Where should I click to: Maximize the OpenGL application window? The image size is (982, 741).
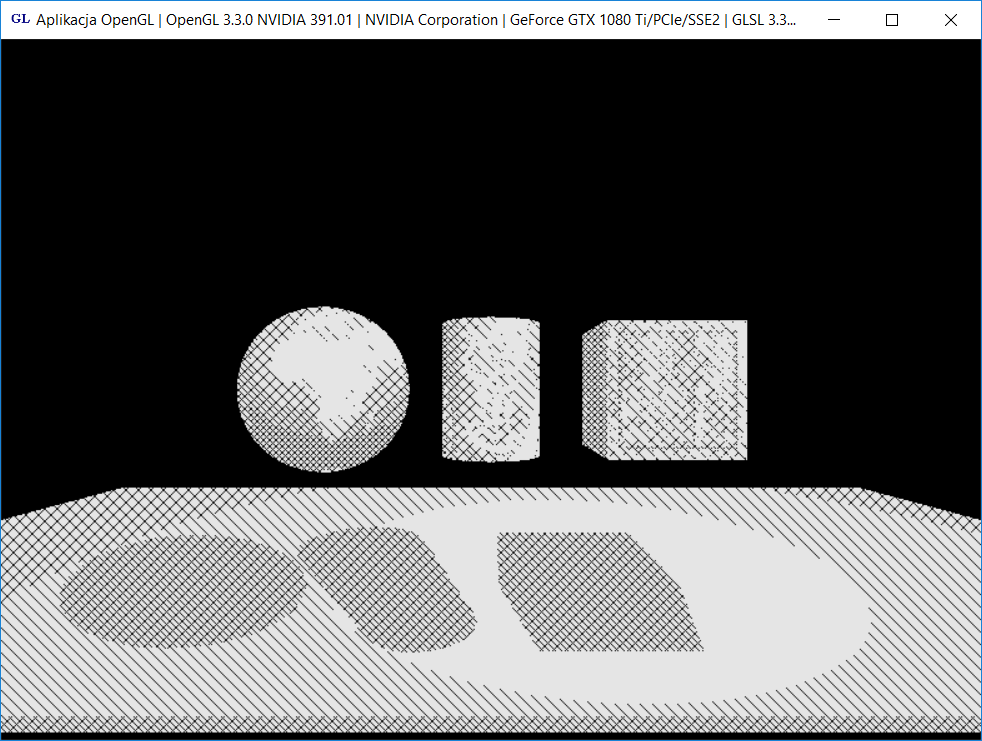point(892,20)
